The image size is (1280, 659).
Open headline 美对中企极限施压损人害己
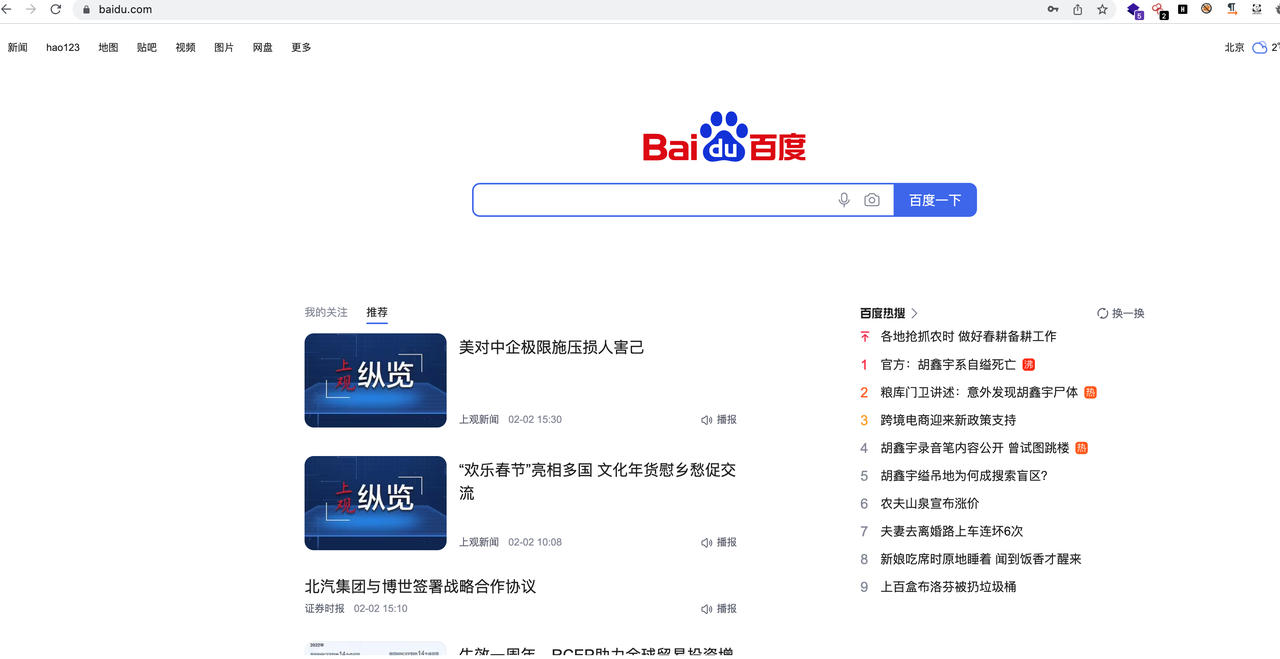[552, 347]
